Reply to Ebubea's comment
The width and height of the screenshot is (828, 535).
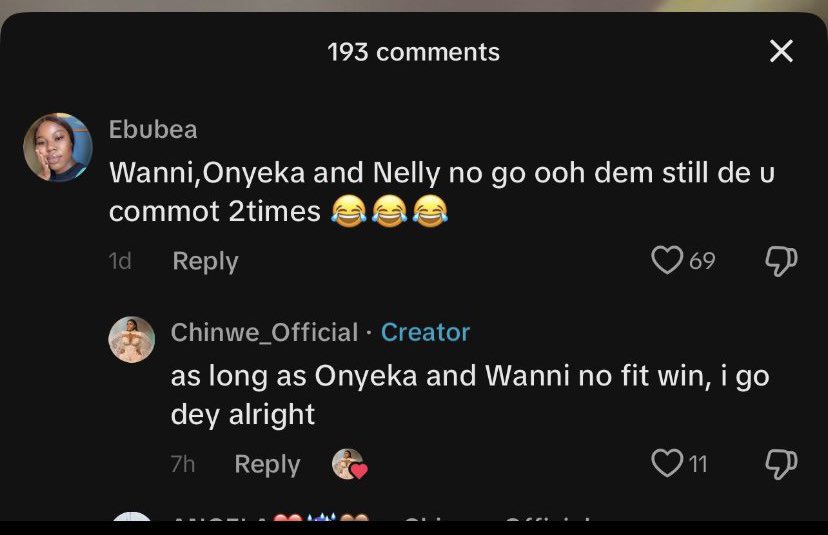pos(205,261)
